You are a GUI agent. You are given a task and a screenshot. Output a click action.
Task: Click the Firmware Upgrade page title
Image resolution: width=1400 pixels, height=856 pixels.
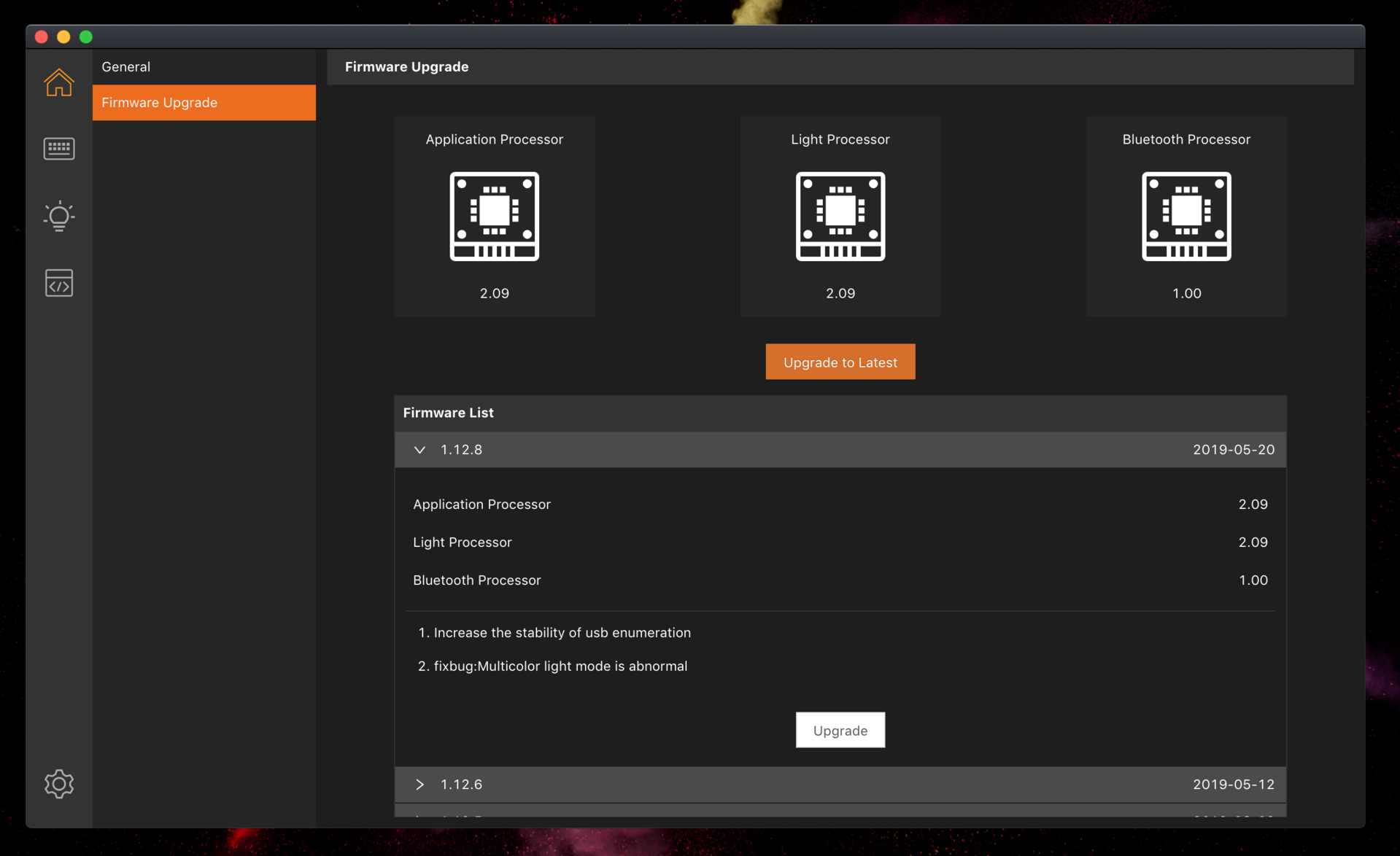click(x=406, y=66)
